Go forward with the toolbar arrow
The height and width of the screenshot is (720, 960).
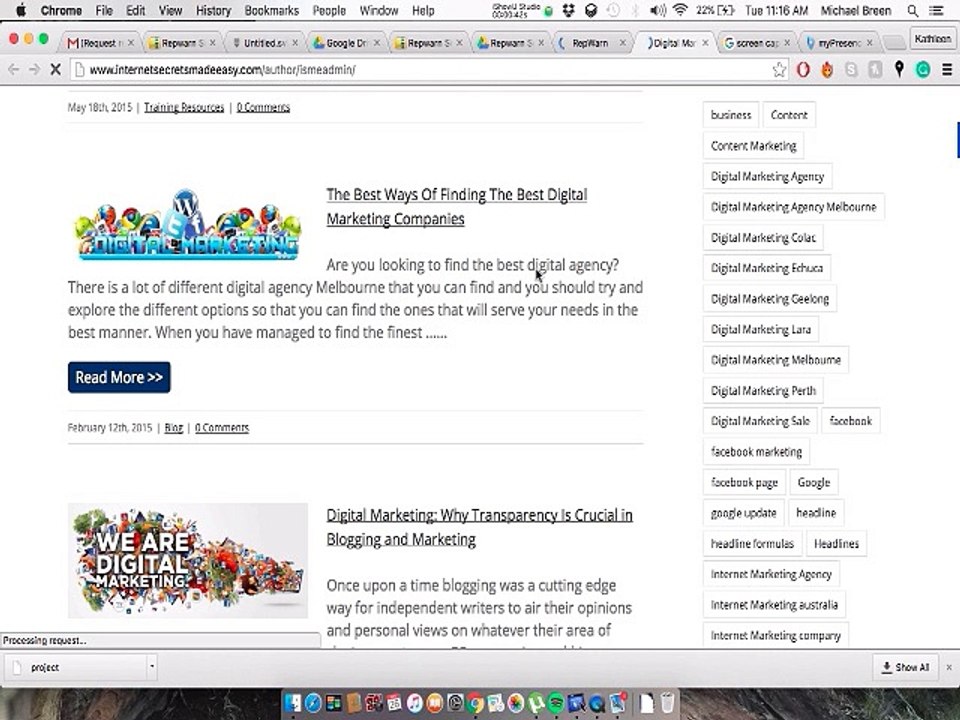pyautogui.click(x=34, y=70)
